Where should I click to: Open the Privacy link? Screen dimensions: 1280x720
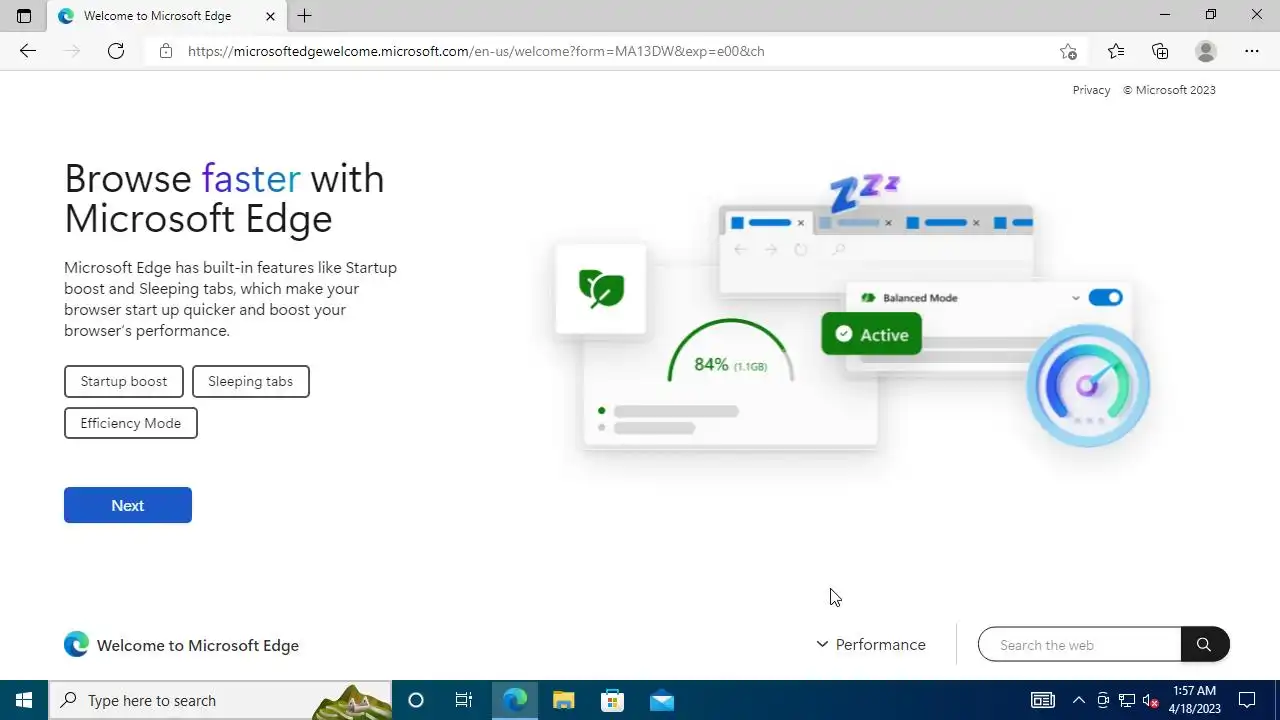point(1091,90)
